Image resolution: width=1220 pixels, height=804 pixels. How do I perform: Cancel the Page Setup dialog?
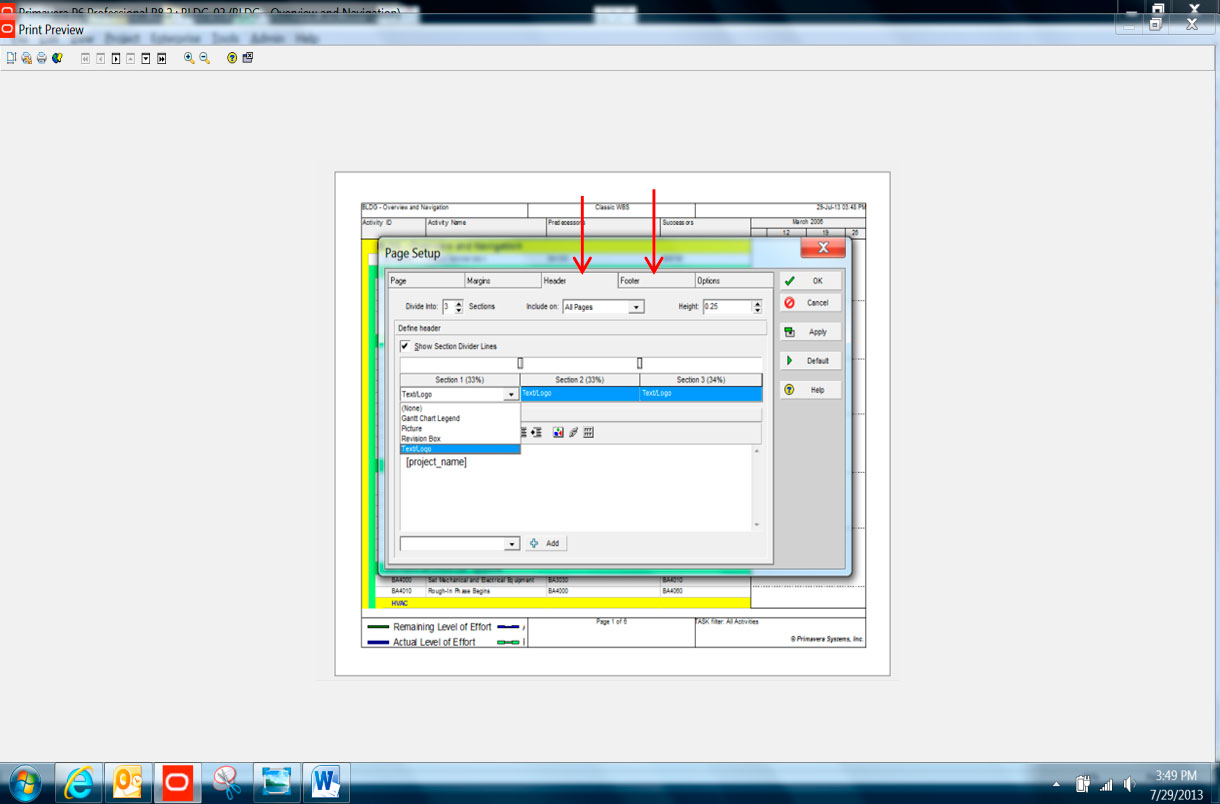pos(811,302)
